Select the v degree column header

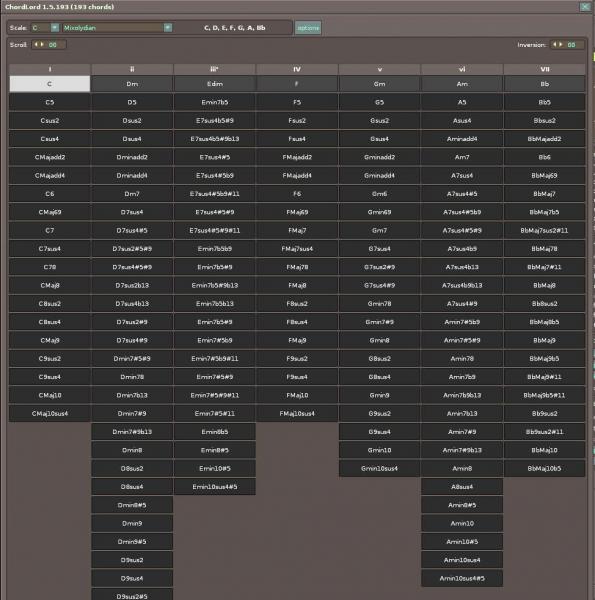pos(380,69)
